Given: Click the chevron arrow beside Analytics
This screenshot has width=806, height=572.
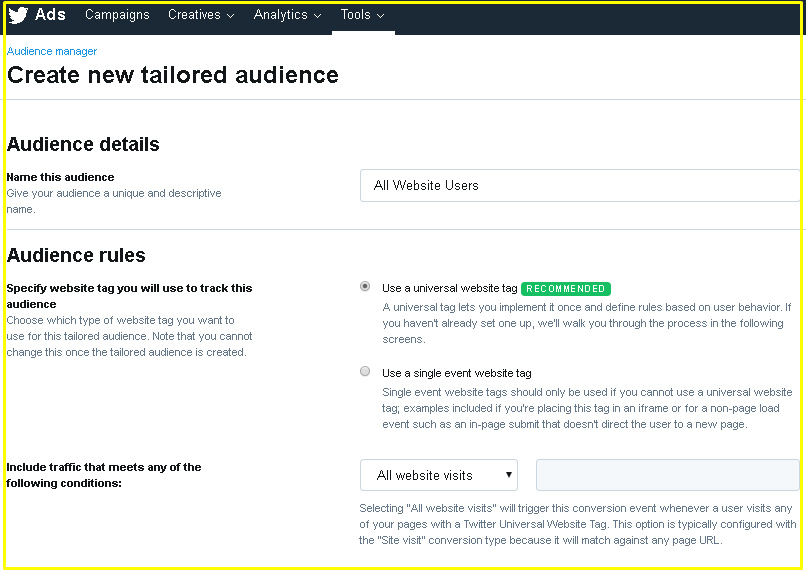Looking at the screenshot, I should tap(318, 16).
